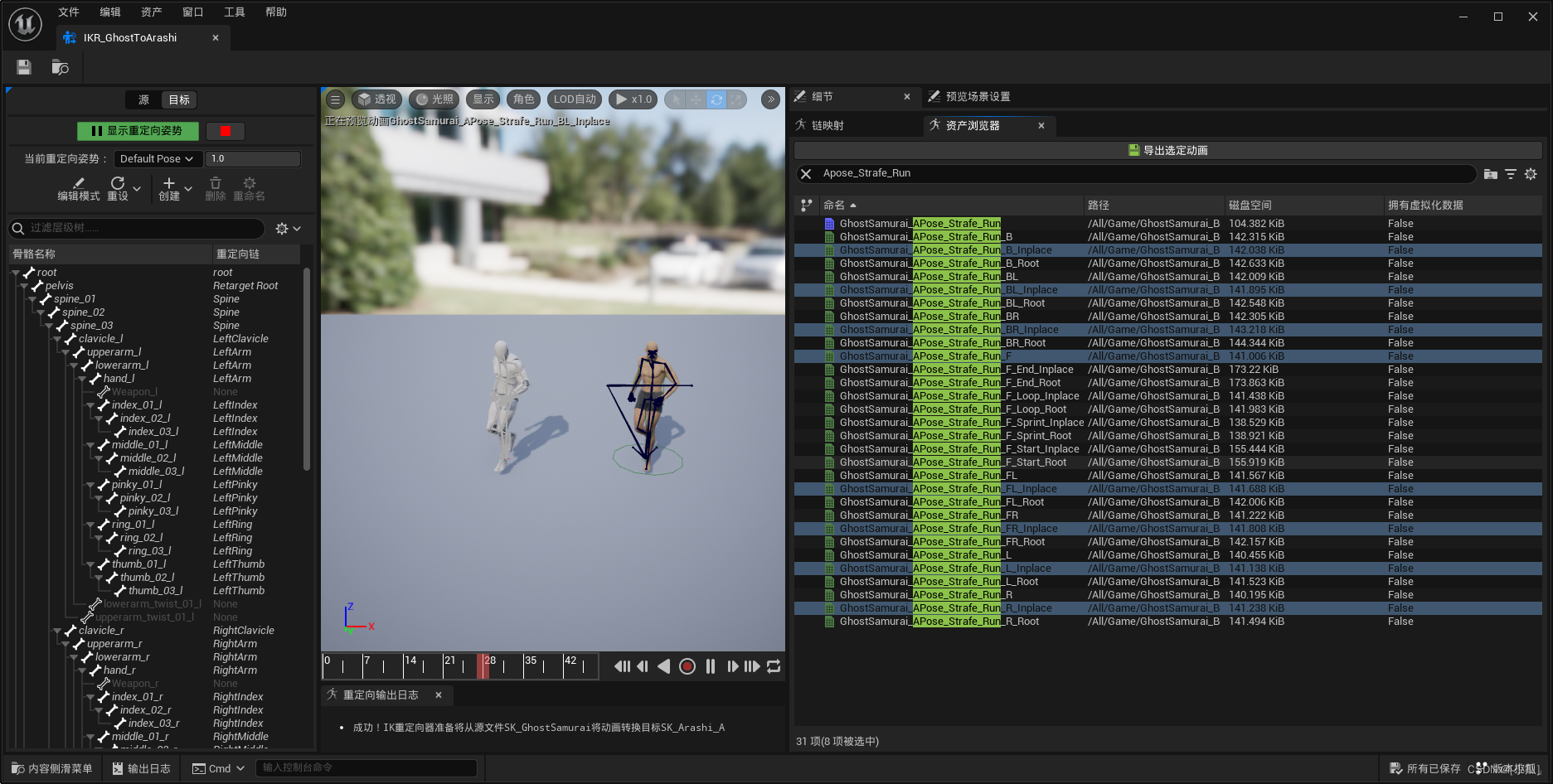Open 工具 tools menu
Screen dimensions: 1553x784
click(x=235, y=12)
